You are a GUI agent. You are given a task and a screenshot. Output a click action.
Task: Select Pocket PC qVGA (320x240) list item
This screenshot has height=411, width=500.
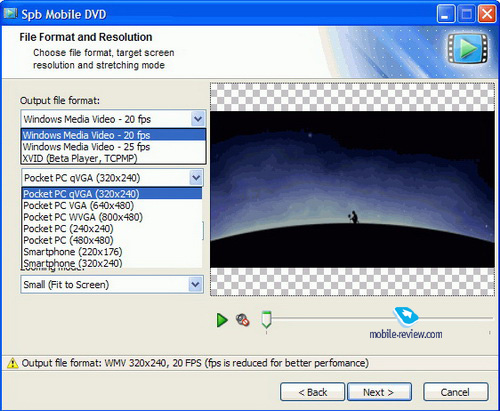[x=112, y=194]
